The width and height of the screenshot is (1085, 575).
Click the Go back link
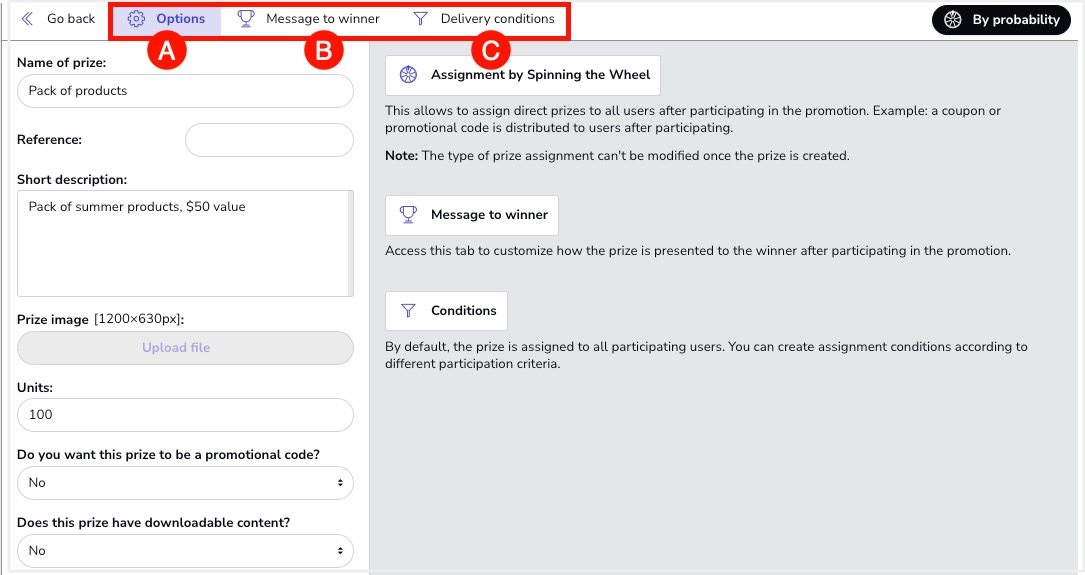click(70, 19)
